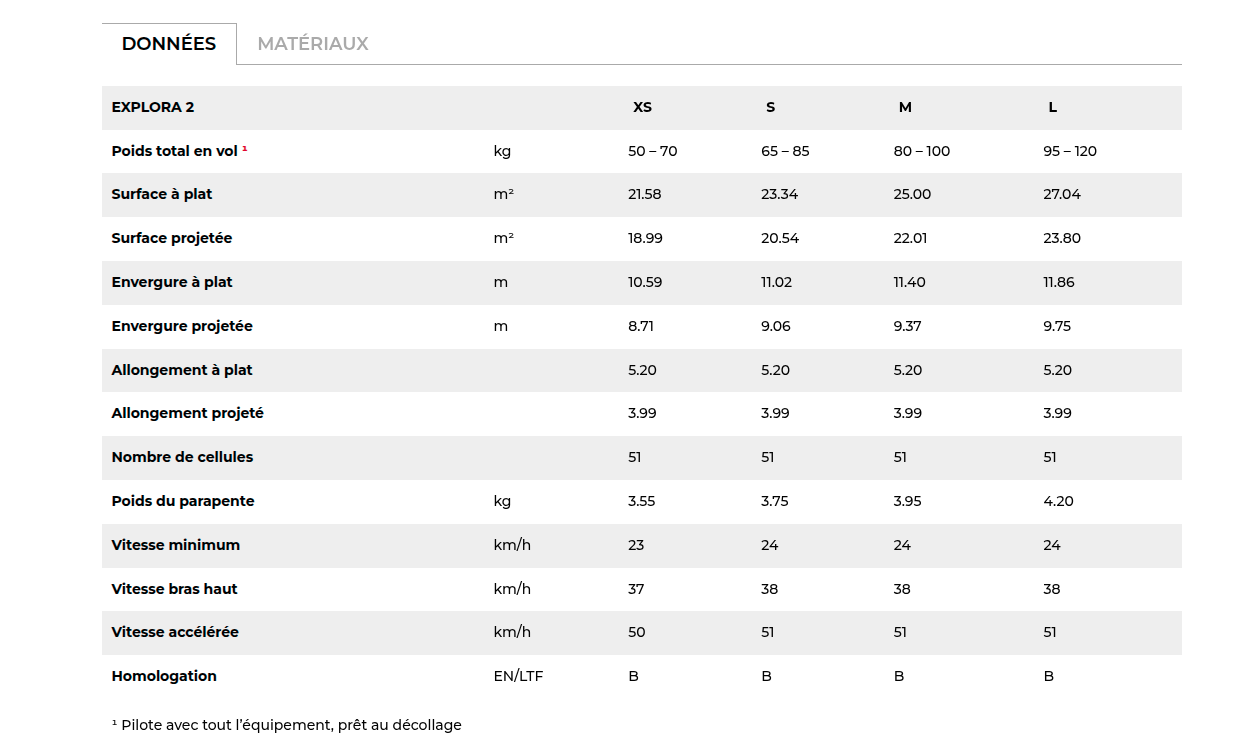Select the DONNÉES tab
The width and height of the screenshot is (1234, 739).
click(169, 44)
